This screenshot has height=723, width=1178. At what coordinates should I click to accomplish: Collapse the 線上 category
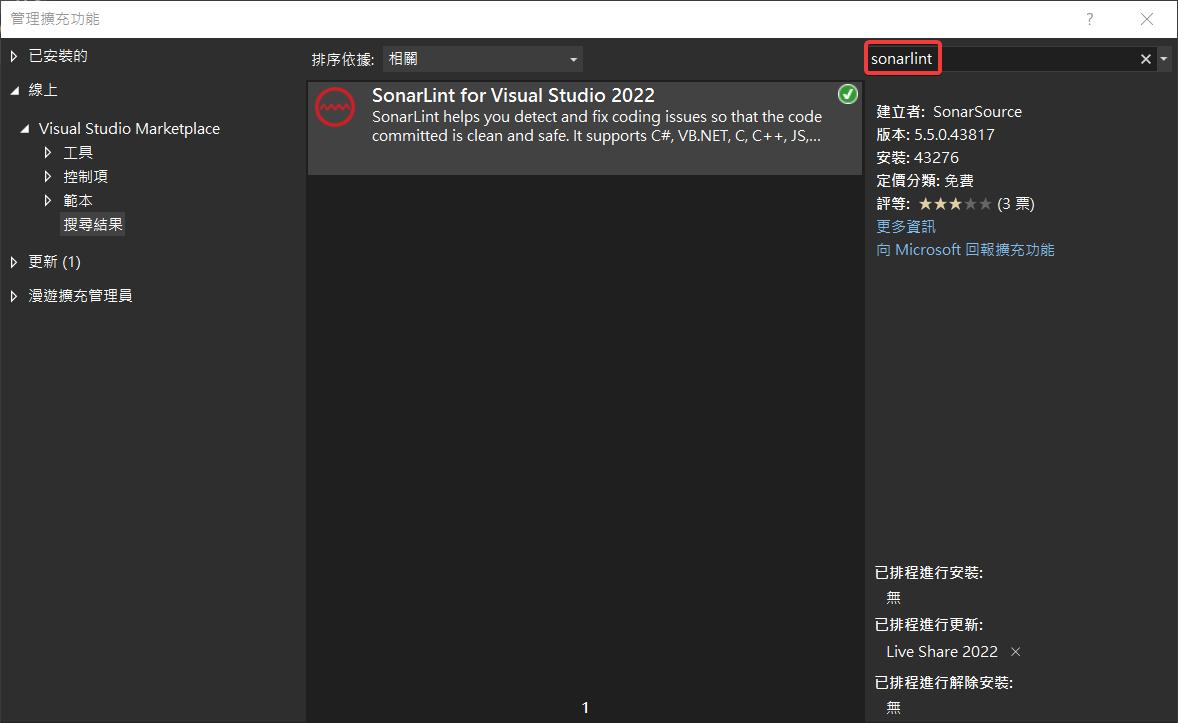click(x=14, y=90)
